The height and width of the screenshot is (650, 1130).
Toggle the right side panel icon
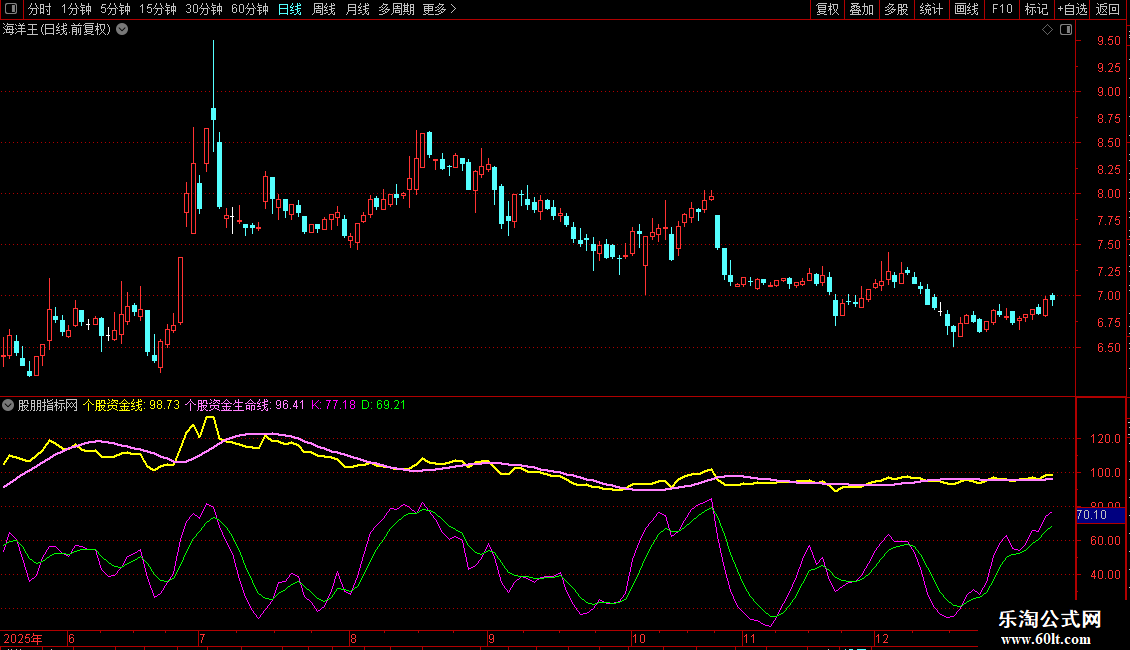1065,30
